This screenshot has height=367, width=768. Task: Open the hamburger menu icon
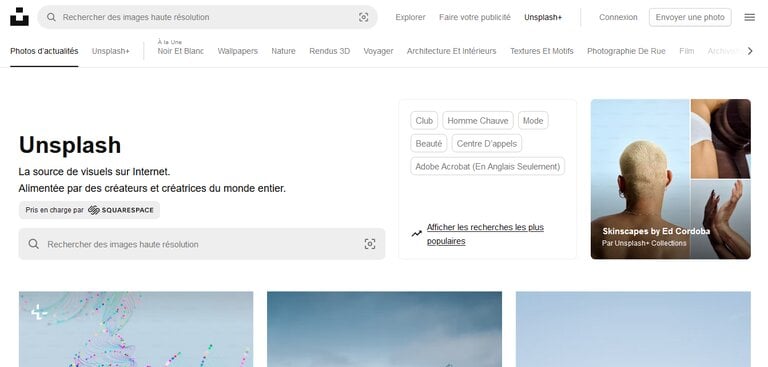coord(749,17)
